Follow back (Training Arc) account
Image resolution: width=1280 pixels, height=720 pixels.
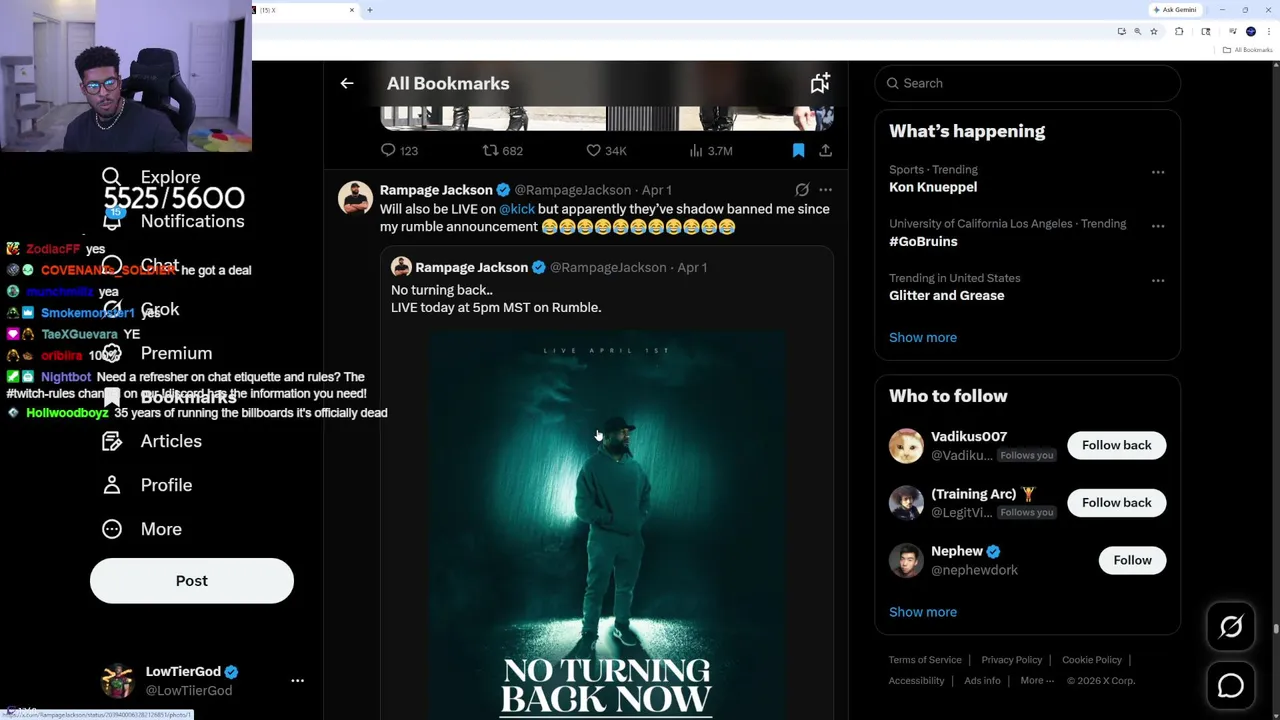(x=1116, y=502)
